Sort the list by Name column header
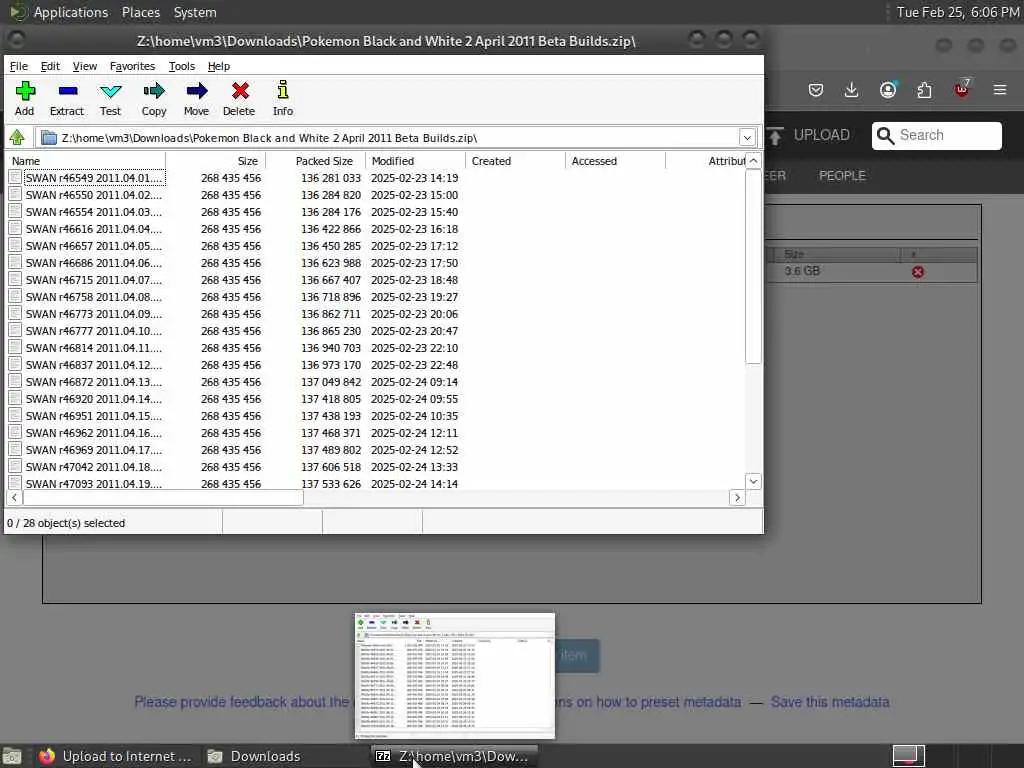This screenshot has width=1024, height=768. tap(86, 161)
